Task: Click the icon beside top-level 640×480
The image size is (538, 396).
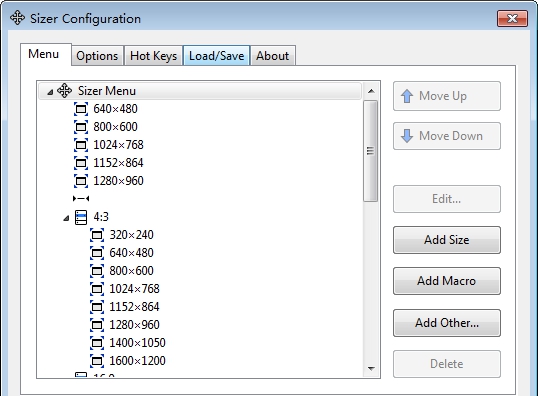Action: 81,109
